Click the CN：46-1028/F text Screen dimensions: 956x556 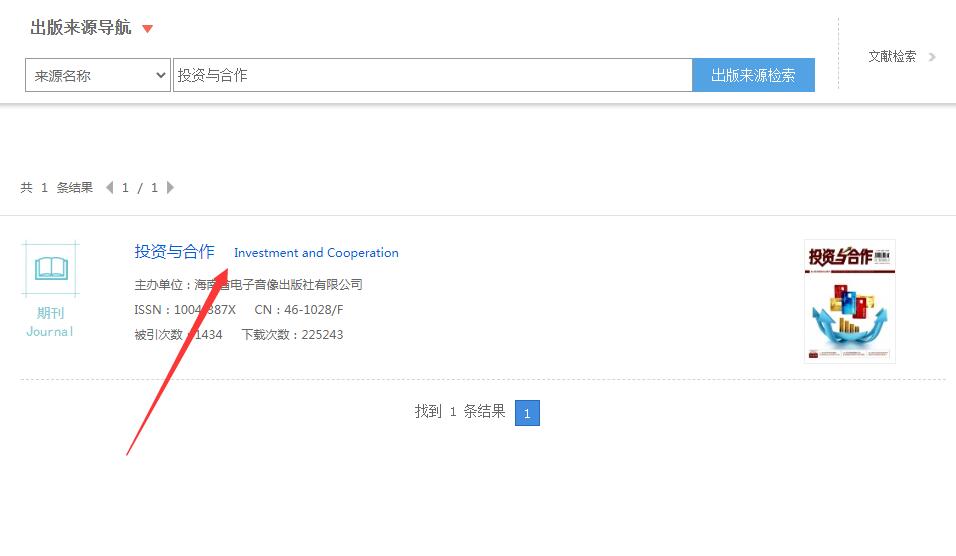(x=299, y=310)
